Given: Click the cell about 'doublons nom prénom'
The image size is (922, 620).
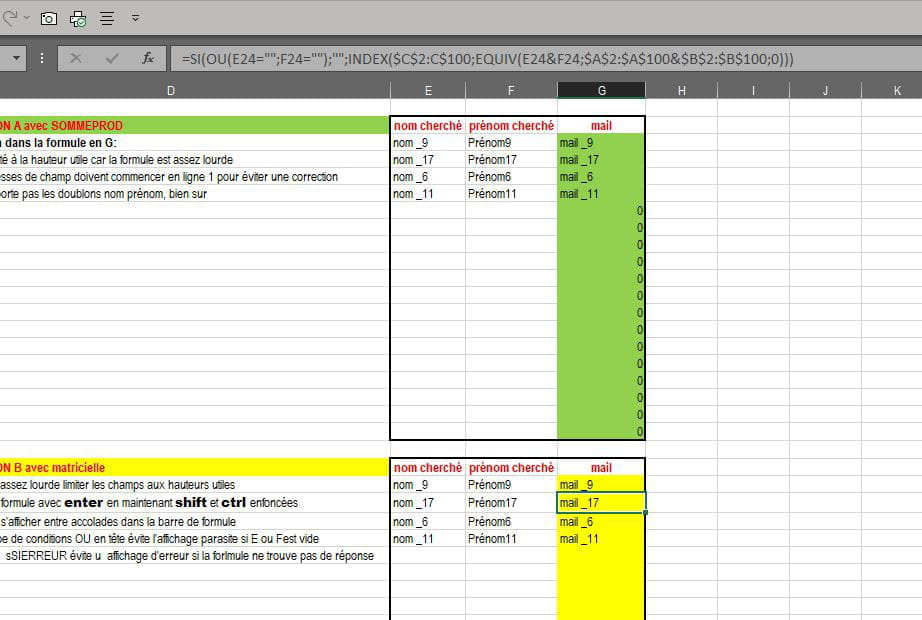Looking at the screenshot, I should pyautogui.click(x=195, y=194).
